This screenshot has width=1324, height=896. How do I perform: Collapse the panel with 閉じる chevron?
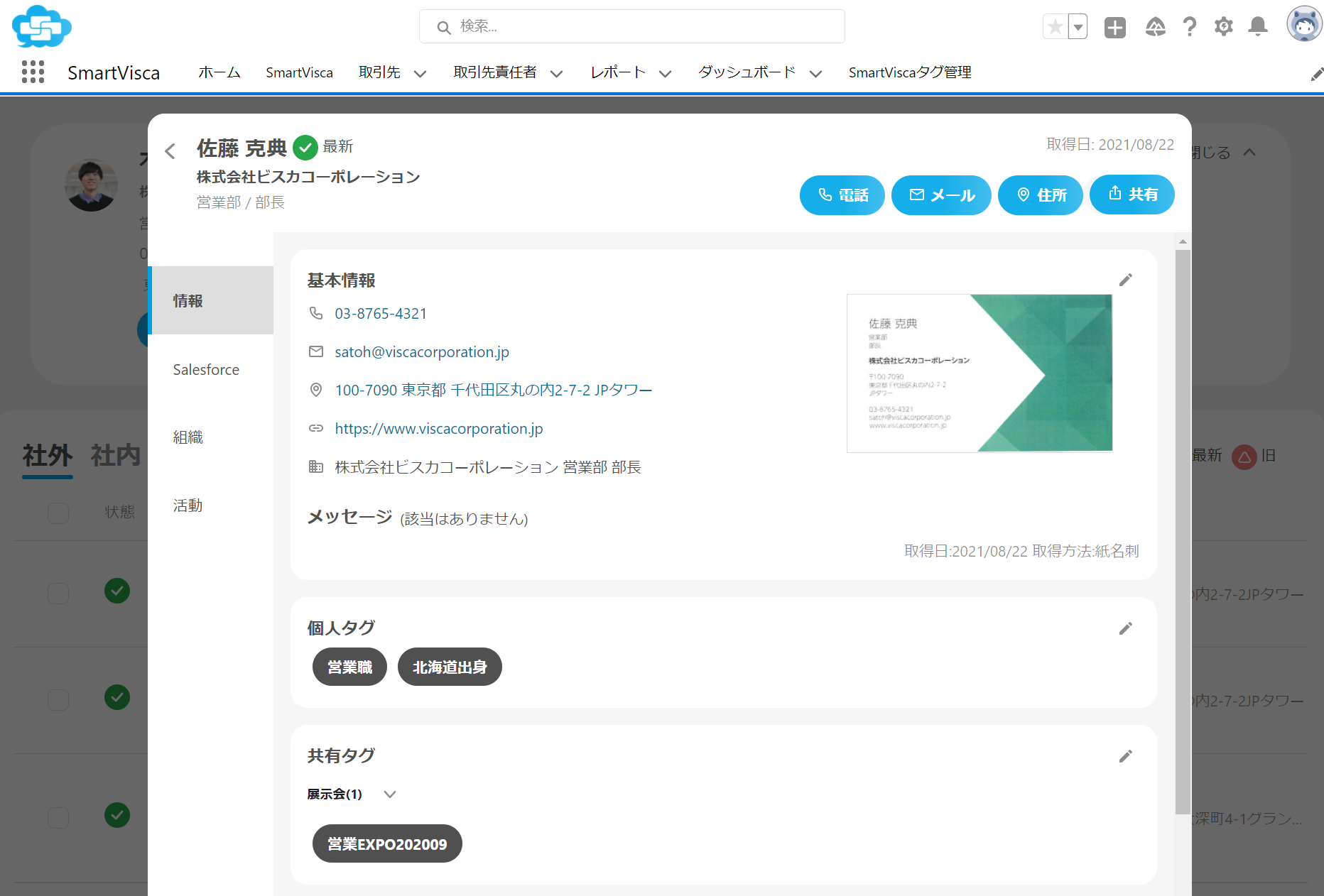click(x=1249, y=152)
